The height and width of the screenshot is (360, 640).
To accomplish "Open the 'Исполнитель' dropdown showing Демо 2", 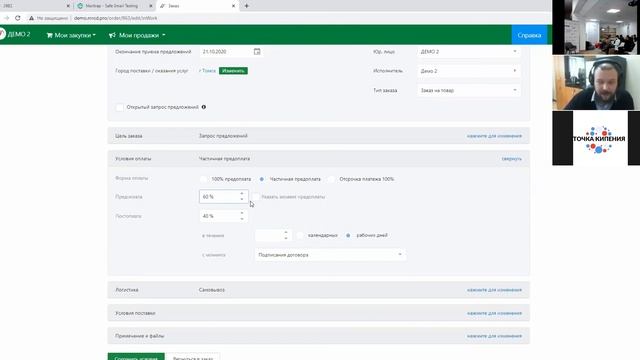I will coord(469,71).
